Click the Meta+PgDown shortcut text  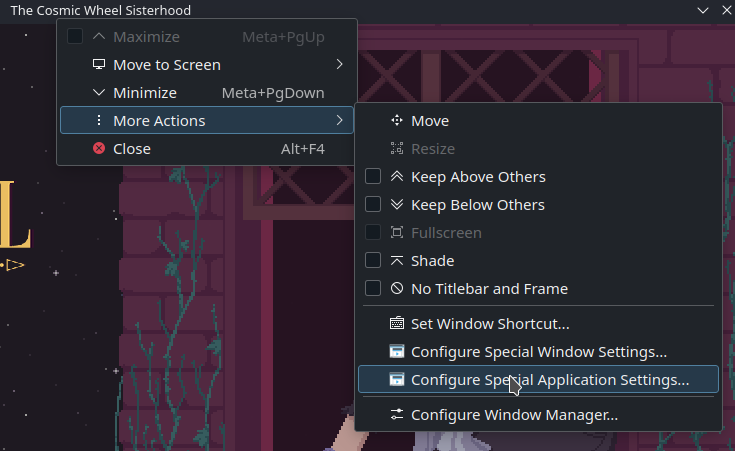coord(273,93)
